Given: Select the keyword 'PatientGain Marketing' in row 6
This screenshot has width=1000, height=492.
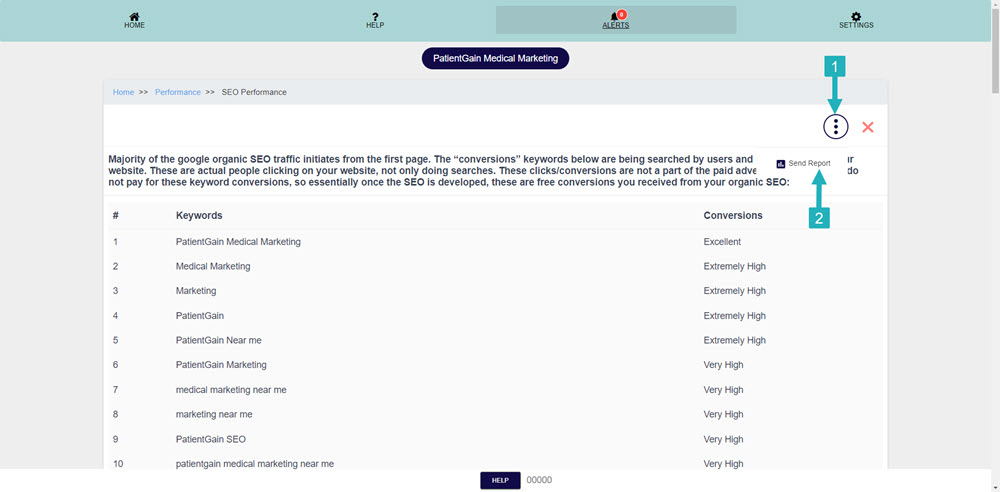Looking at the screenshot, I should 221,365.
